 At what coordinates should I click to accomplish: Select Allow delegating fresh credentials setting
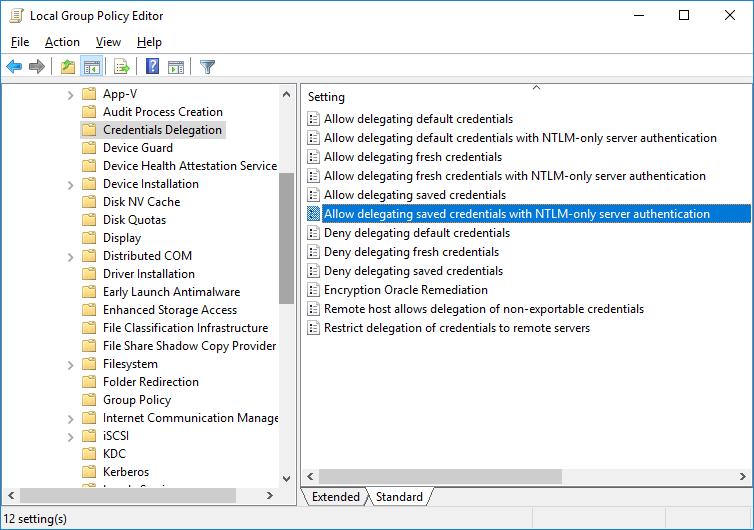[x=413, y=157]
